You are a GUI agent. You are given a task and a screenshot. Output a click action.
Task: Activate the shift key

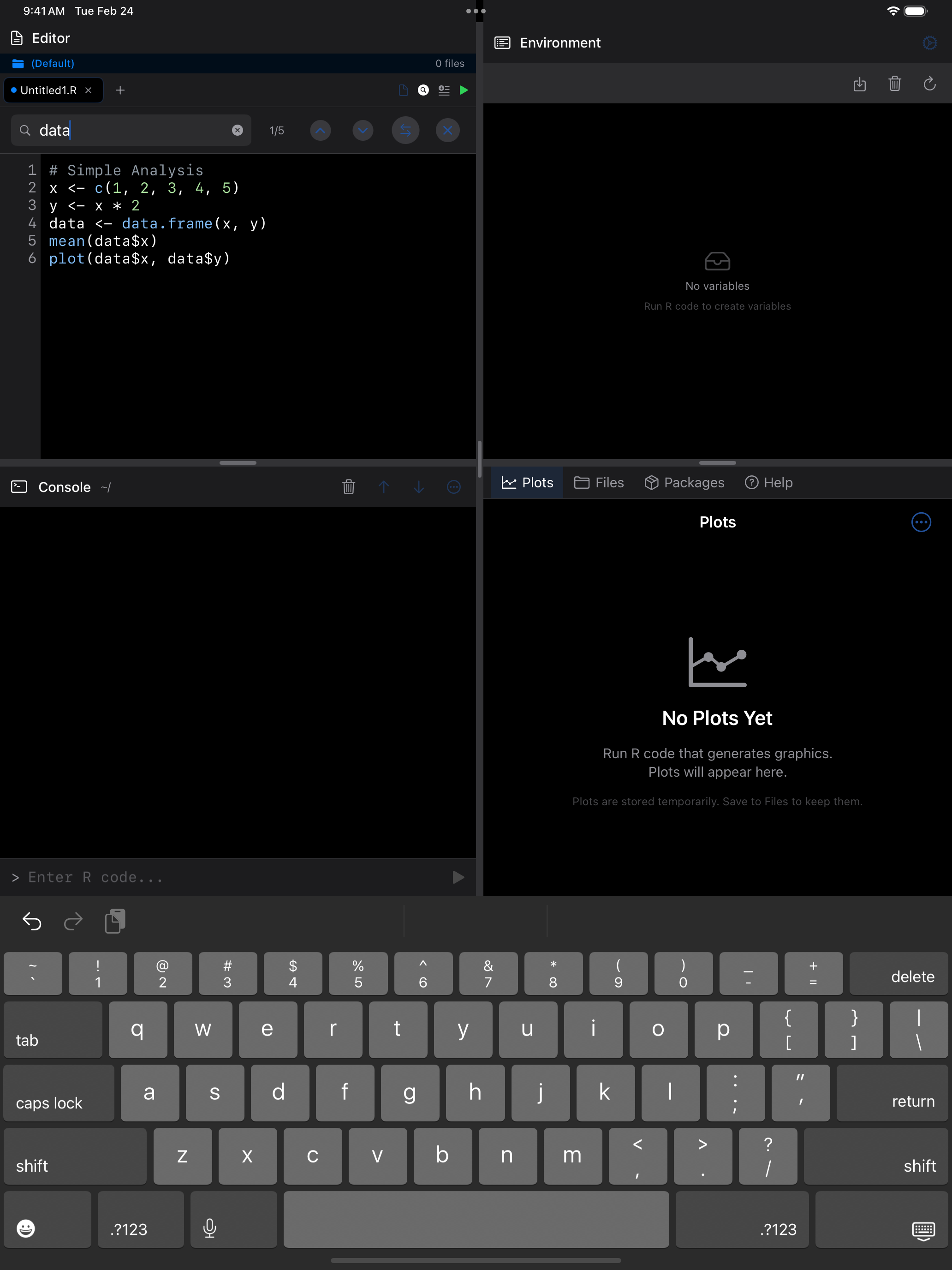(x=75, y=1156)
